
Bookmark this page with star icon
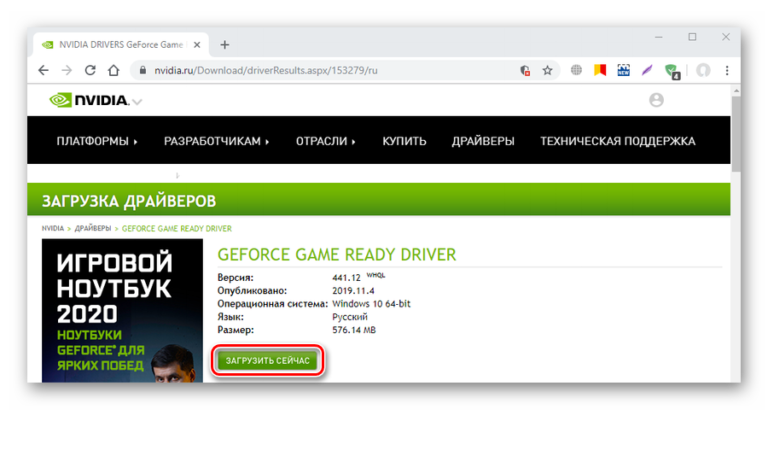coord(547,71)
